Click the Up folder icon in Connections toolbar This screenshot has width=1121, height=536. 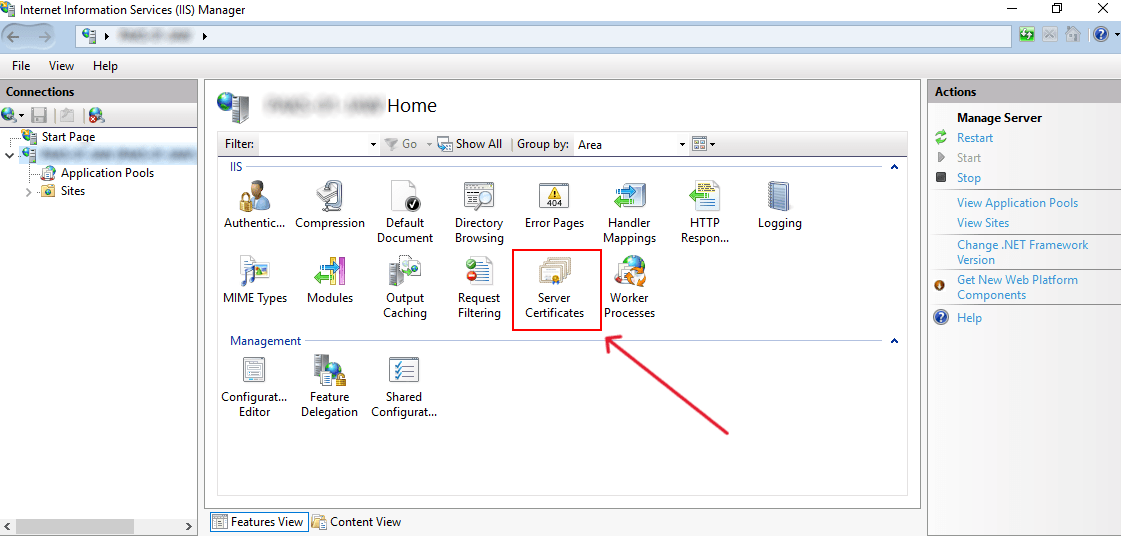click(x=67, y=114)
